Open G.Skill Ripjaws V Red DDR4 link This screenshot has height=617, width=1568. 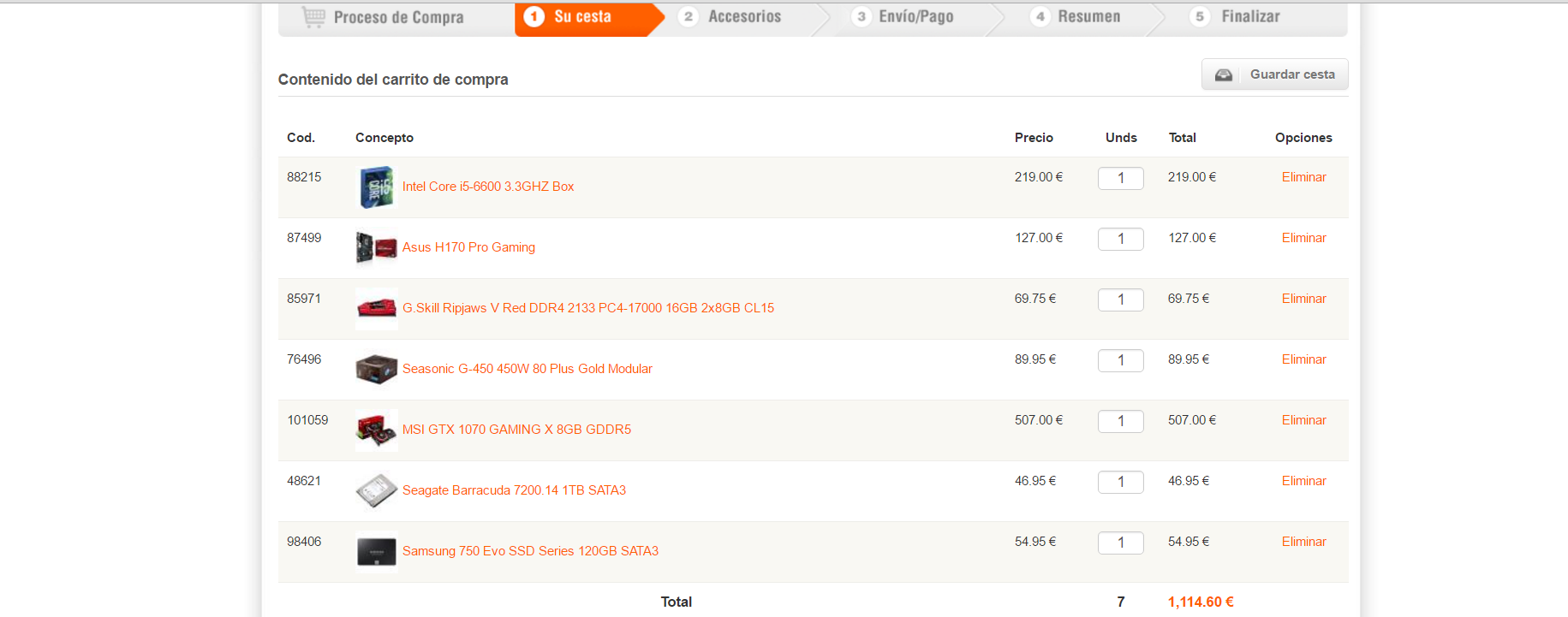[588, 308]
